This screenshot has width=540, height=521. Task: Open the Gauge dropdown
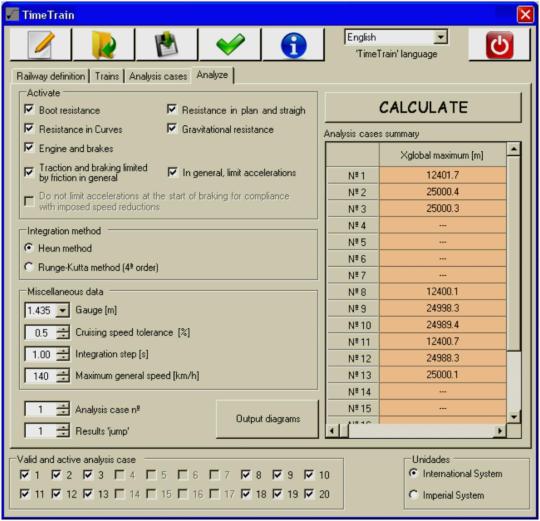coord(62,310)
